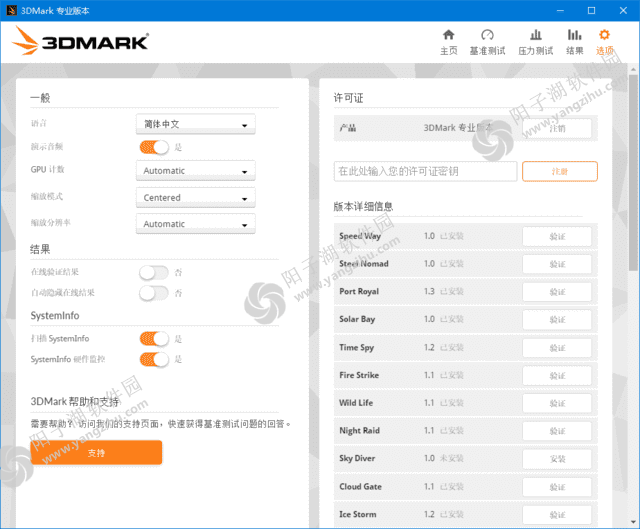Click the 3DMark logo

[x=80, y=41]
